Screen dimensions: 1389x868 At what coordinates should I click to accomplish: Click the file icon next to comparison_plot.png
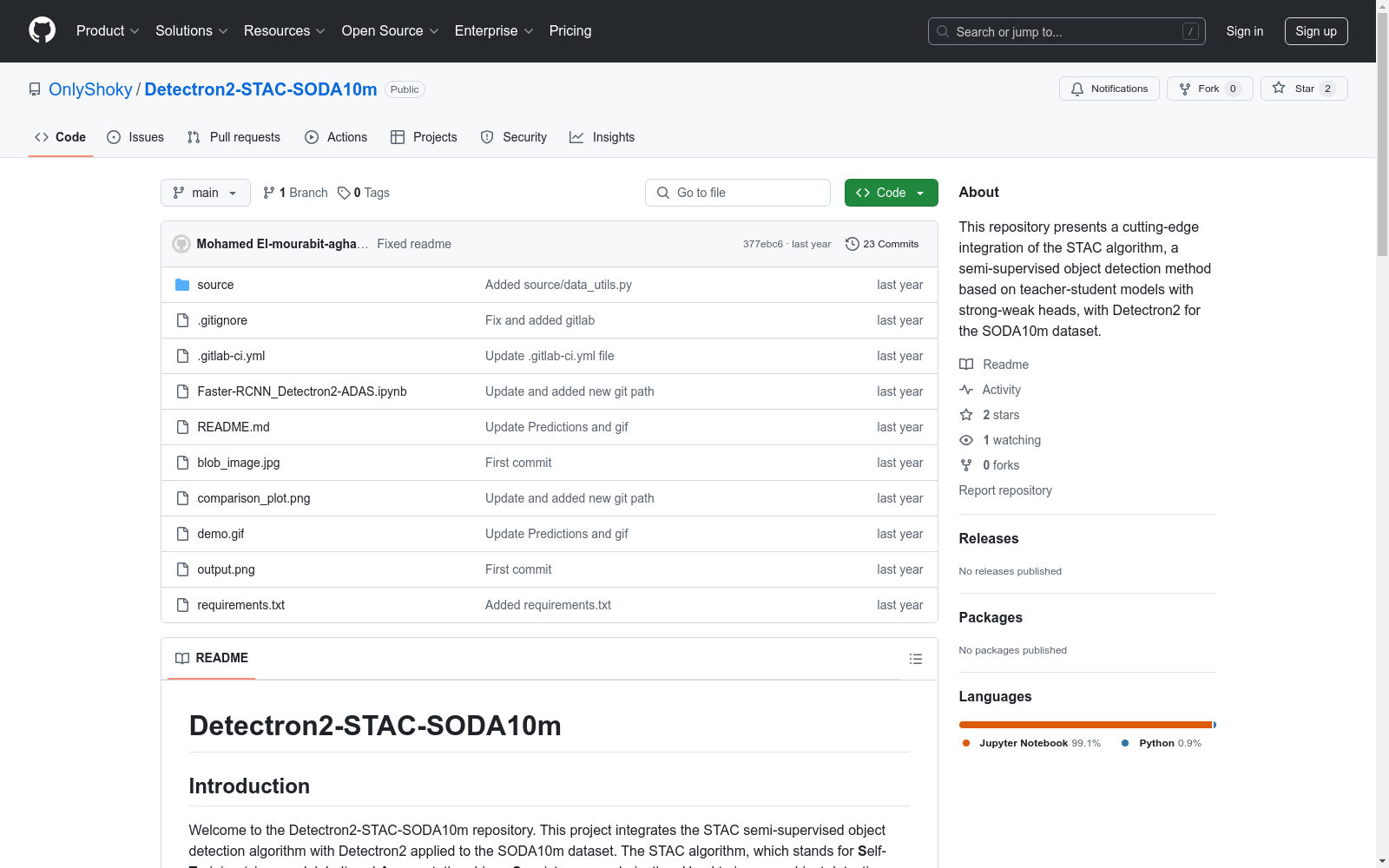(x=182, y=498)
